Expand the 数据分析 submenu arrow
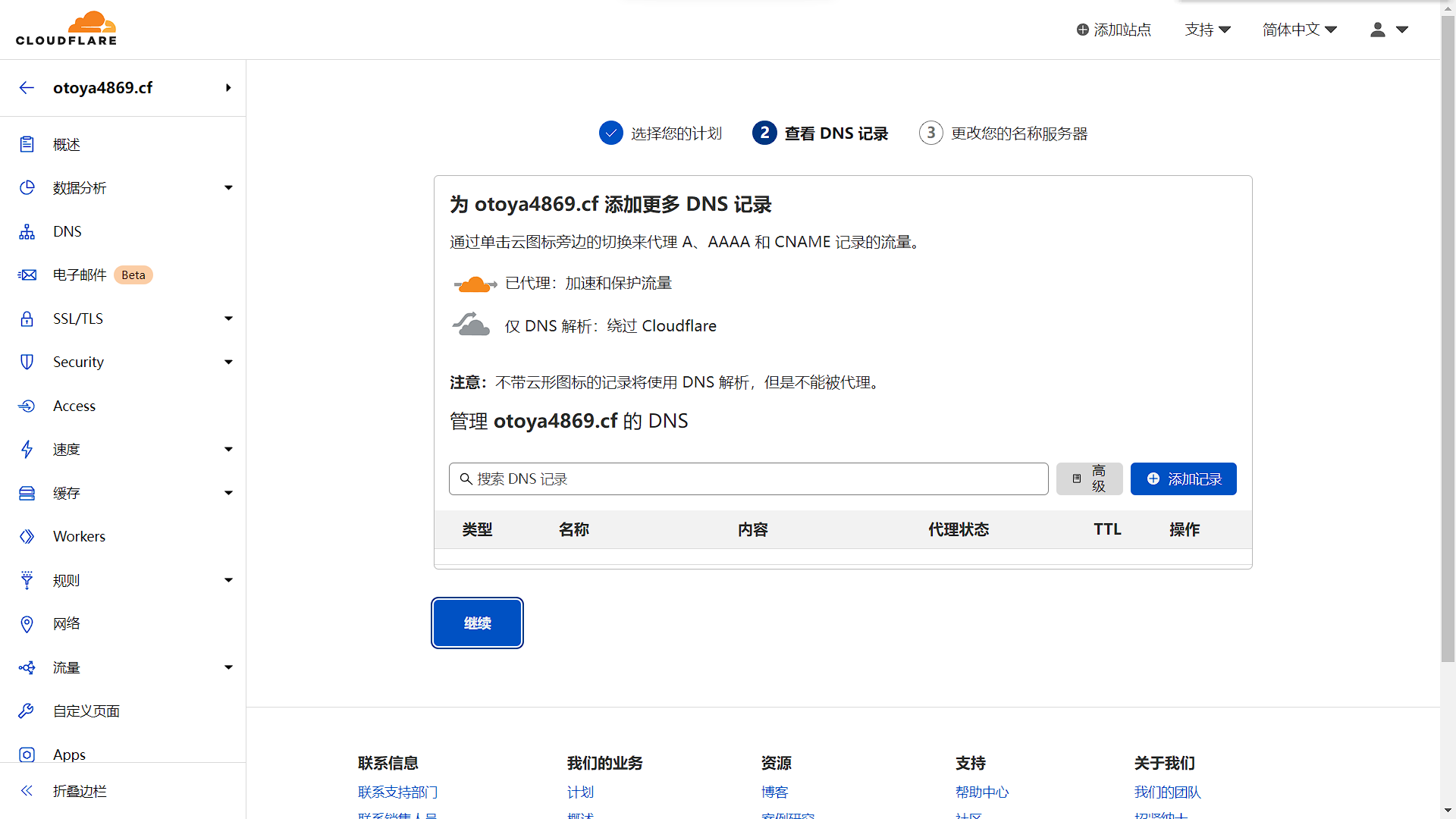This screenshot has width=1456, height=819. [x=228, y=187]
